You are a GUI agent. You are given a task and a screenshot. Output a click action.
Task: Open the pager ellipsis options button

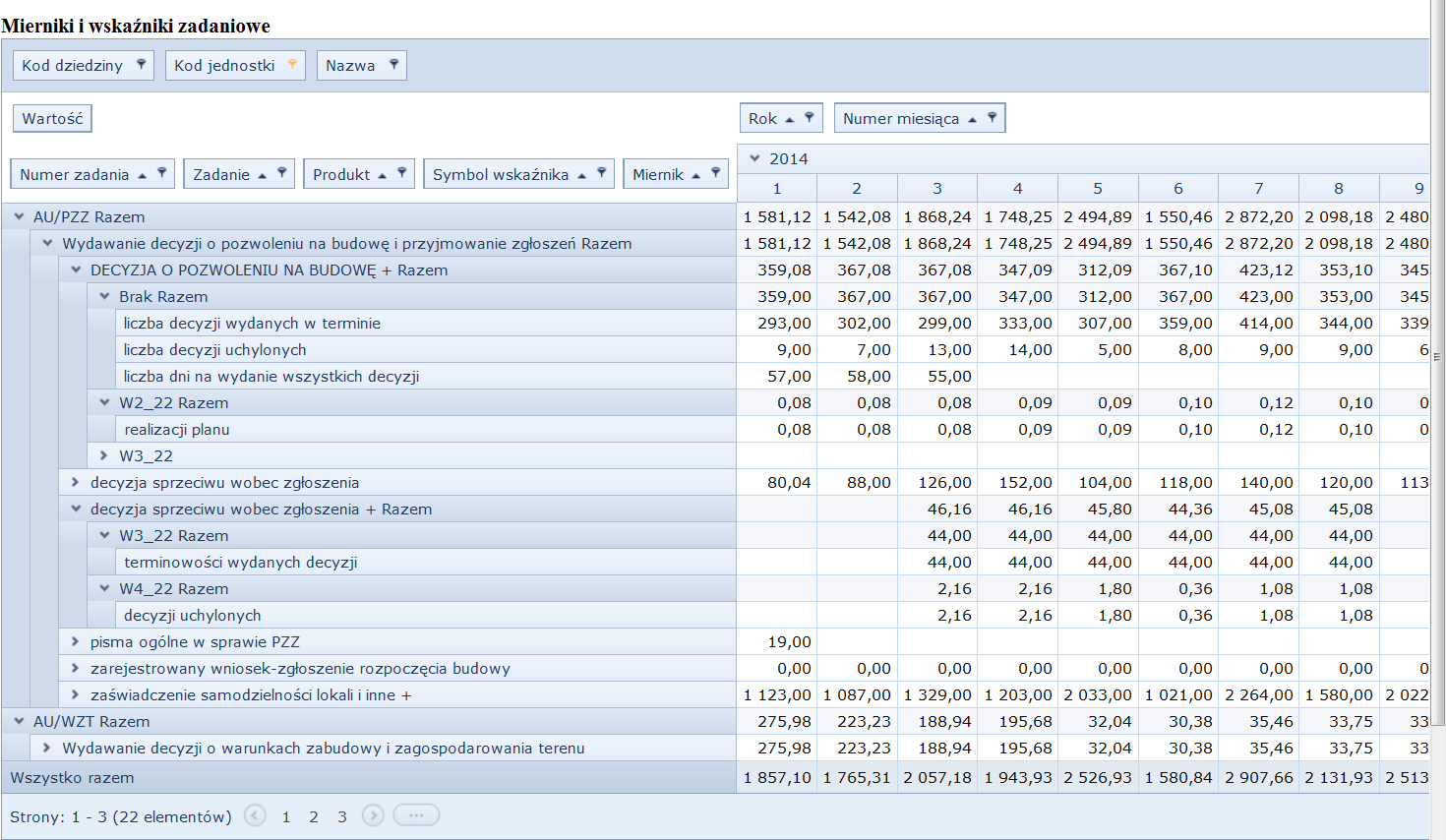[x=416, y=815]
